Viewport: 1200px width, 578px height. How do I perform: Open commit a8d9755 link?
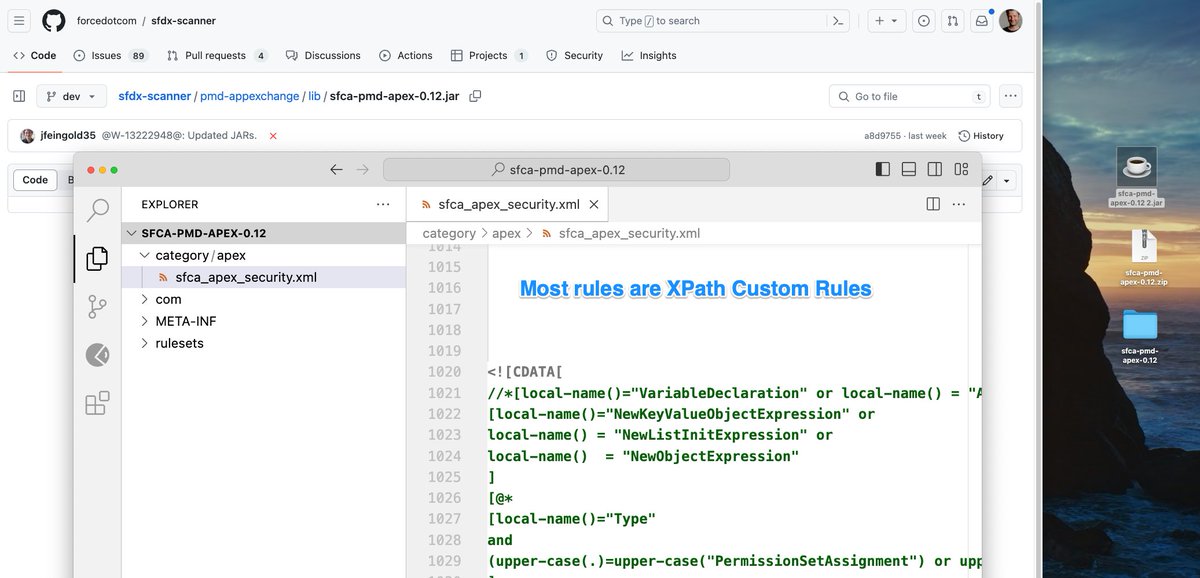882,136
